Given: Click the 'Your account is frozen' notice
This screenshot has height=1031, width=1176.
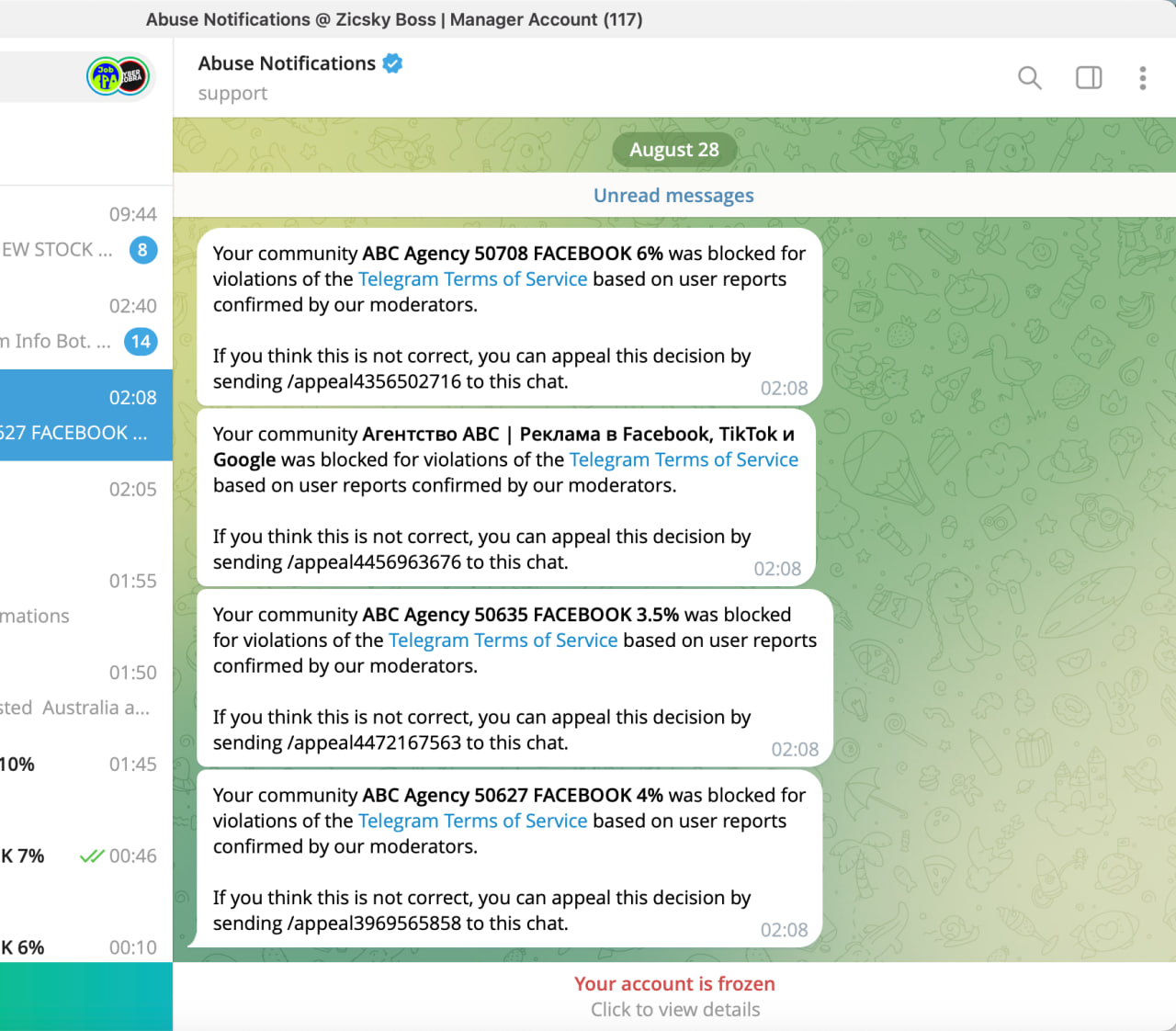Looking at the screenshot, I should click(x=674, y=984).
